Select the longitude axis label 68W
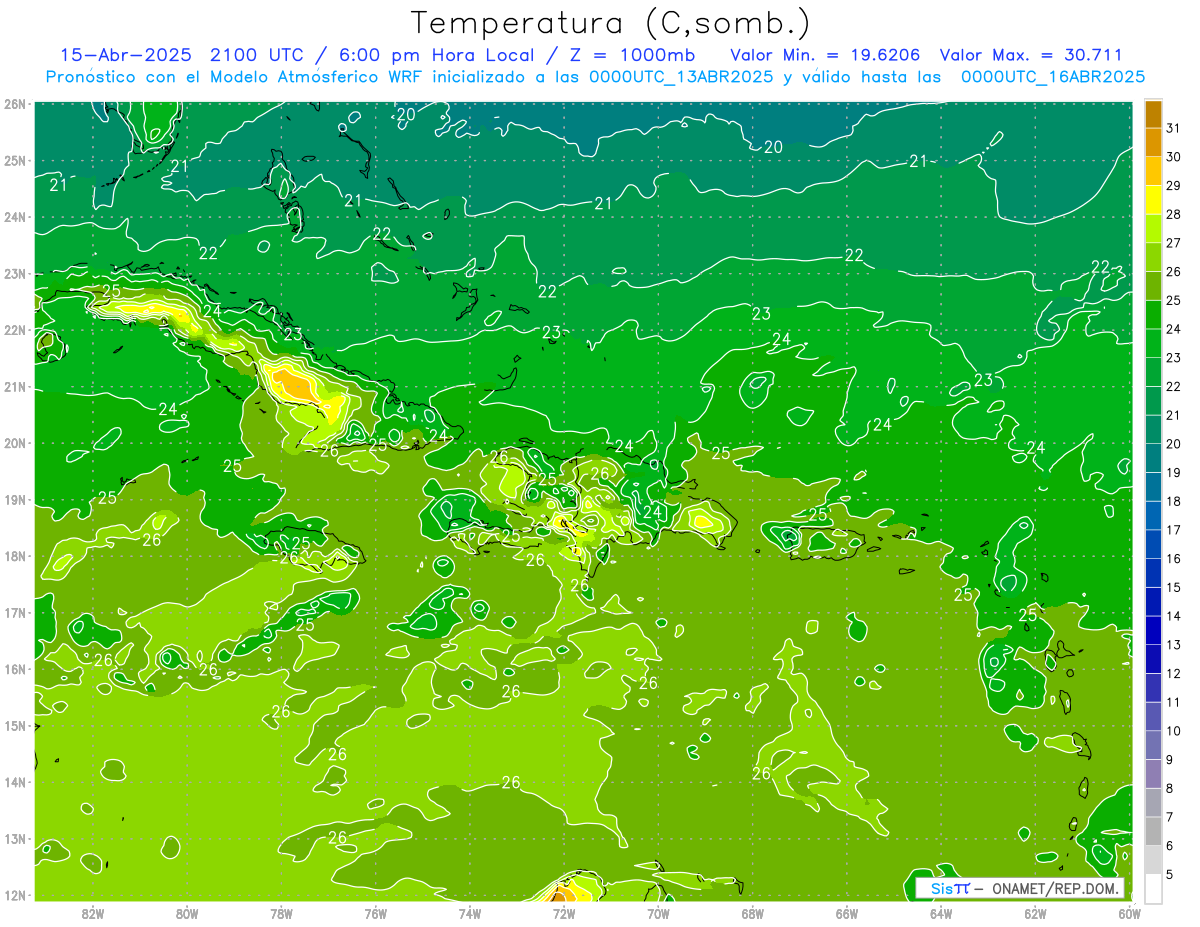Screen dimensions: 1200x927 click(752, 913)
